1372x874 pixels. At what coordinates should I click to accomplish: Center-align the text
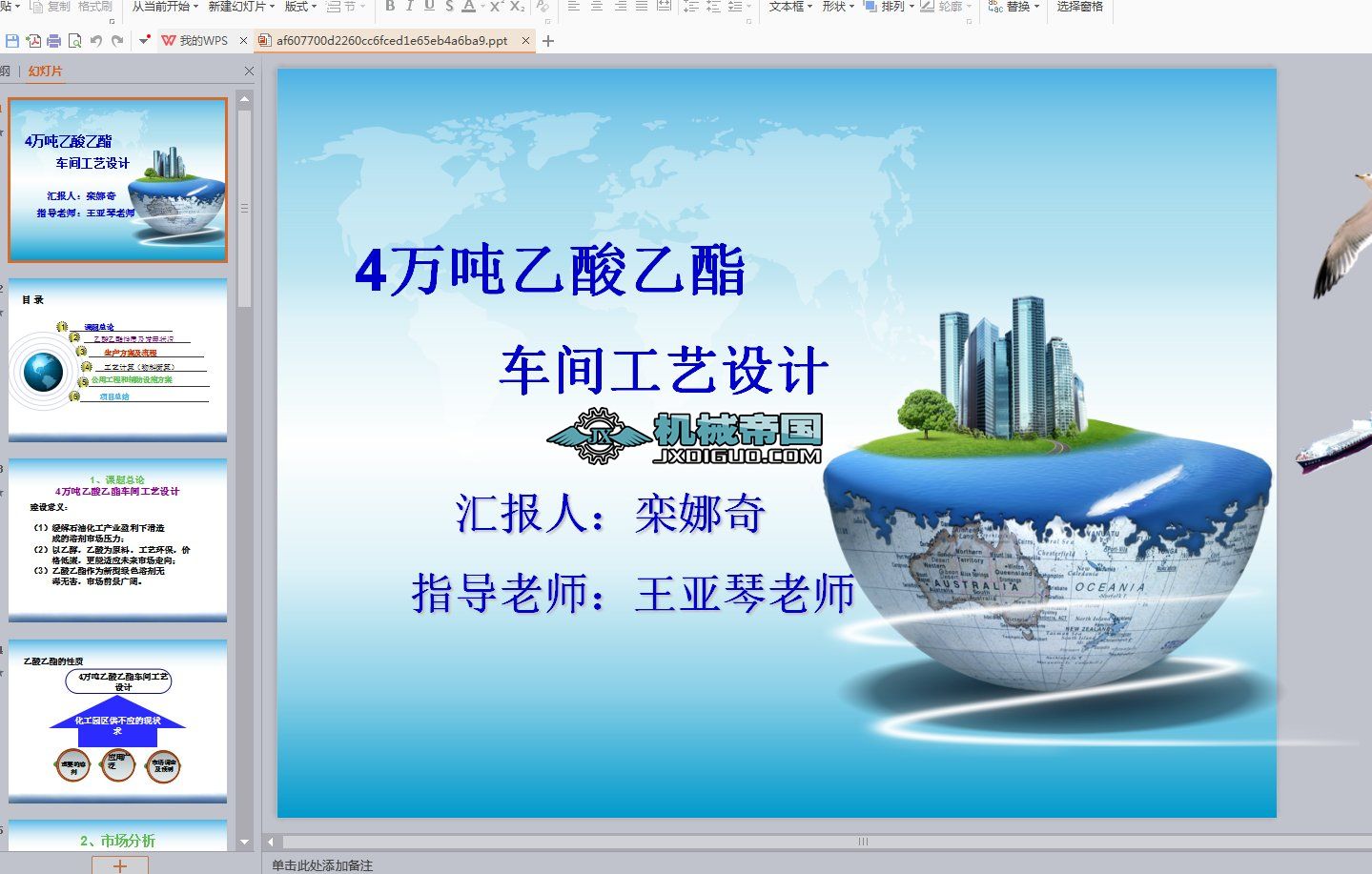[x=597, y=6]
